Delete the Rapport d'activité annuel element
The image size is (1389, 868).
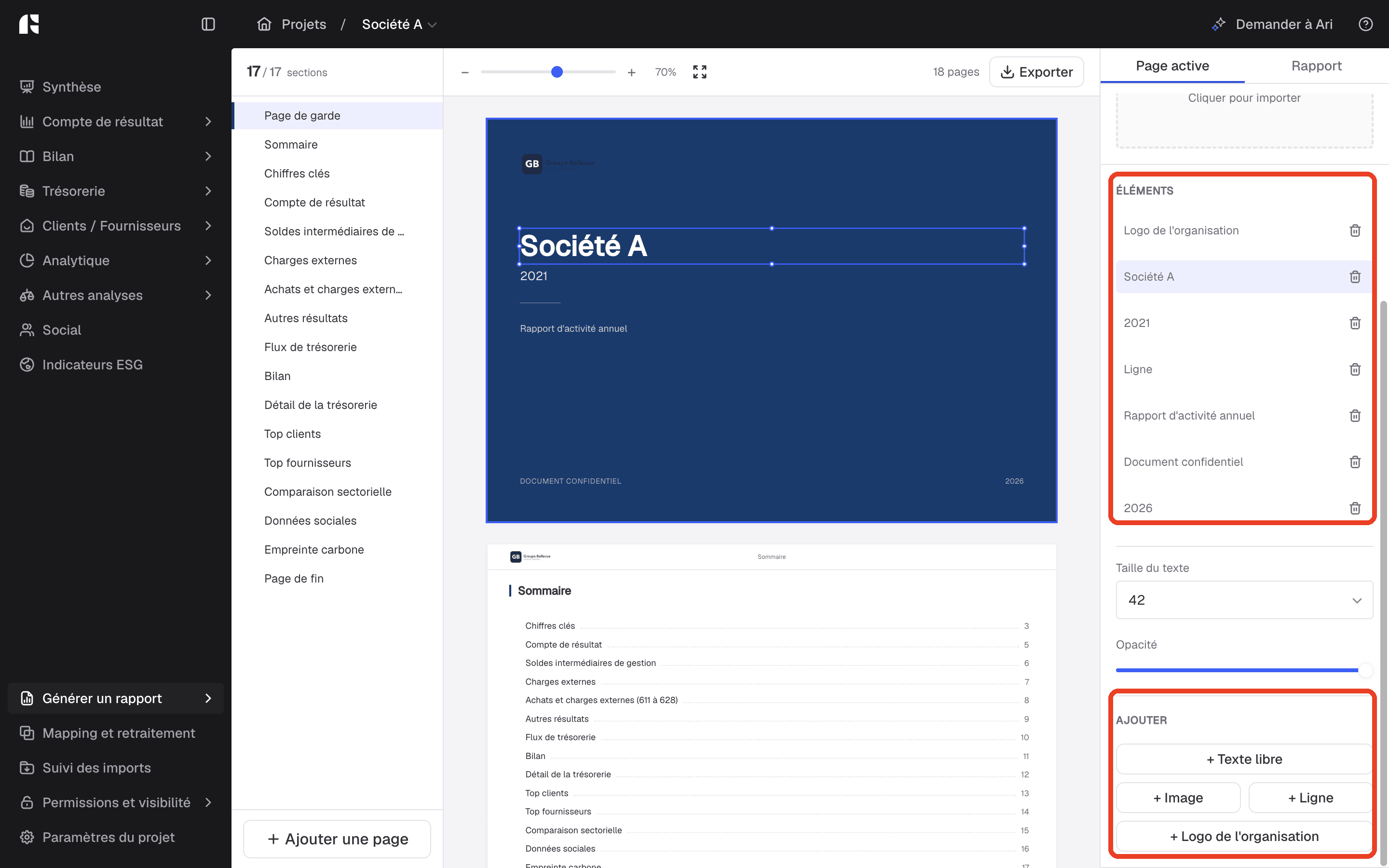1355,416
